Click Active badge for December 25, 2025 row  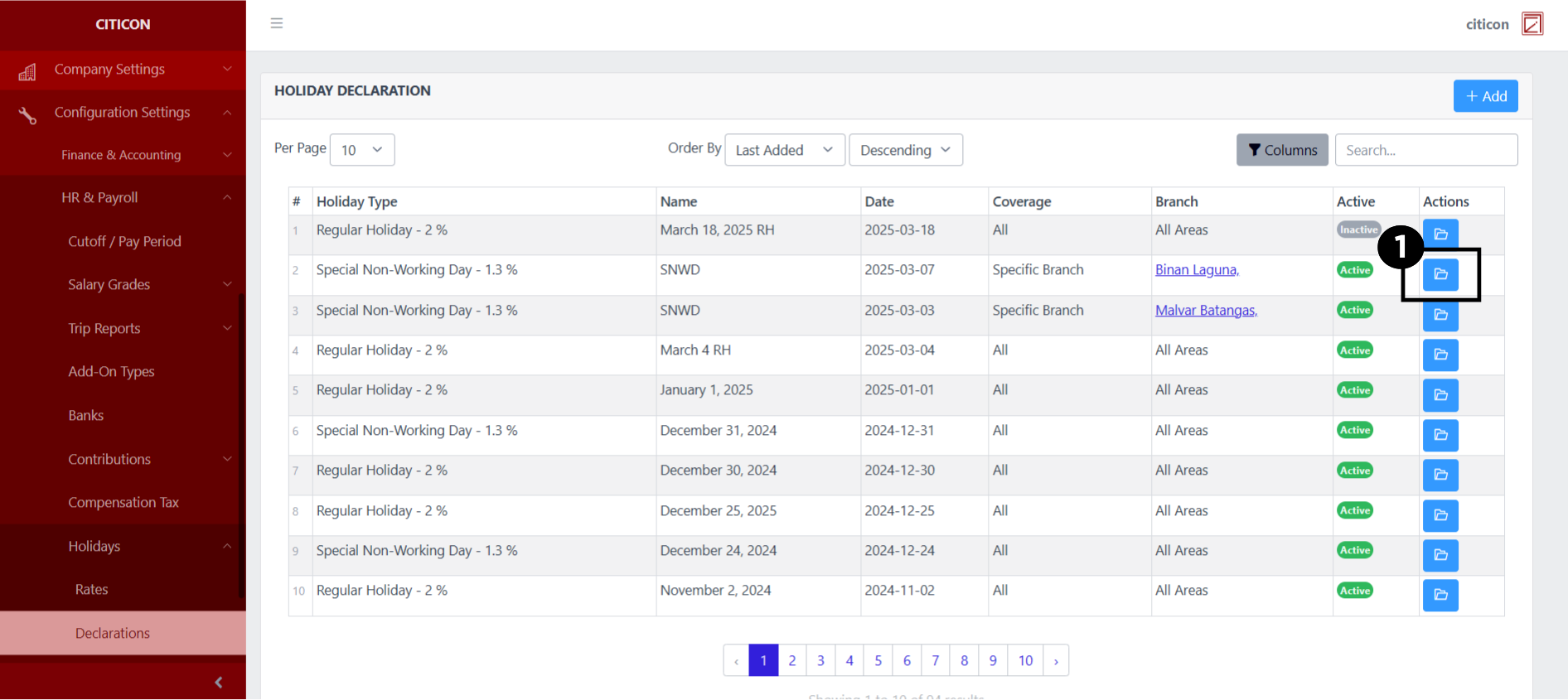[x=1355, y=510]
